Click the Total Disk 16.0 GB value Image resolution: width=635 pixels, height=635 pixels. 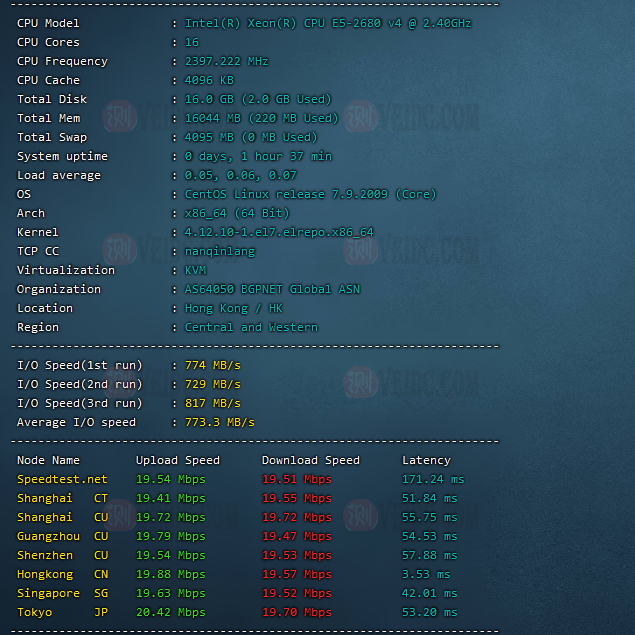(x=258, y=99)
